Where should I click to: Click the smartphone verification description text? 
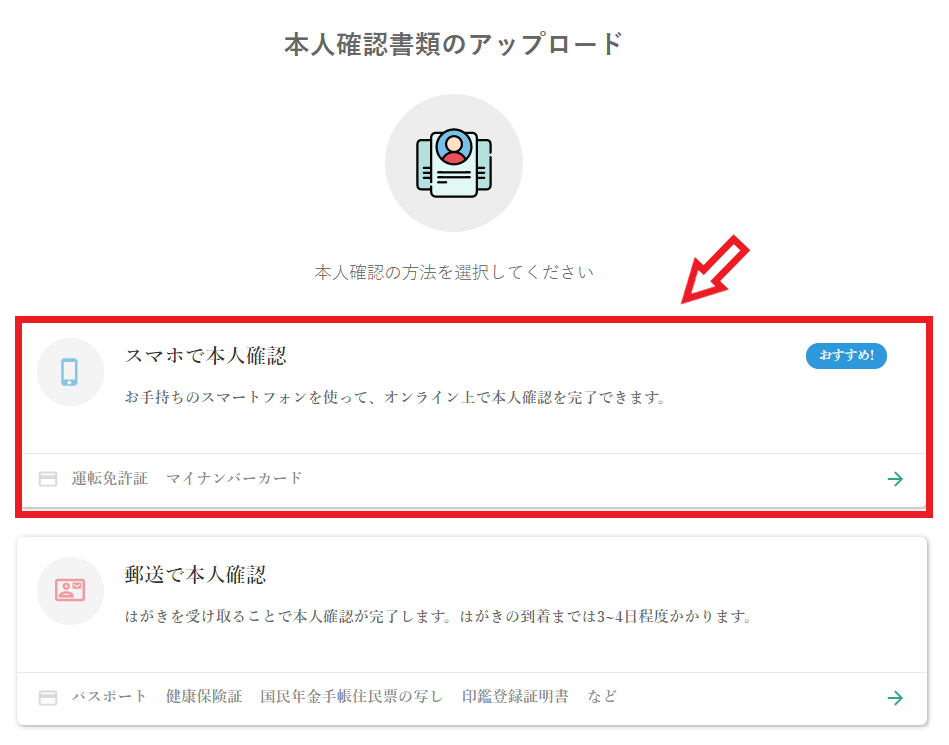(x=396, y=398)
